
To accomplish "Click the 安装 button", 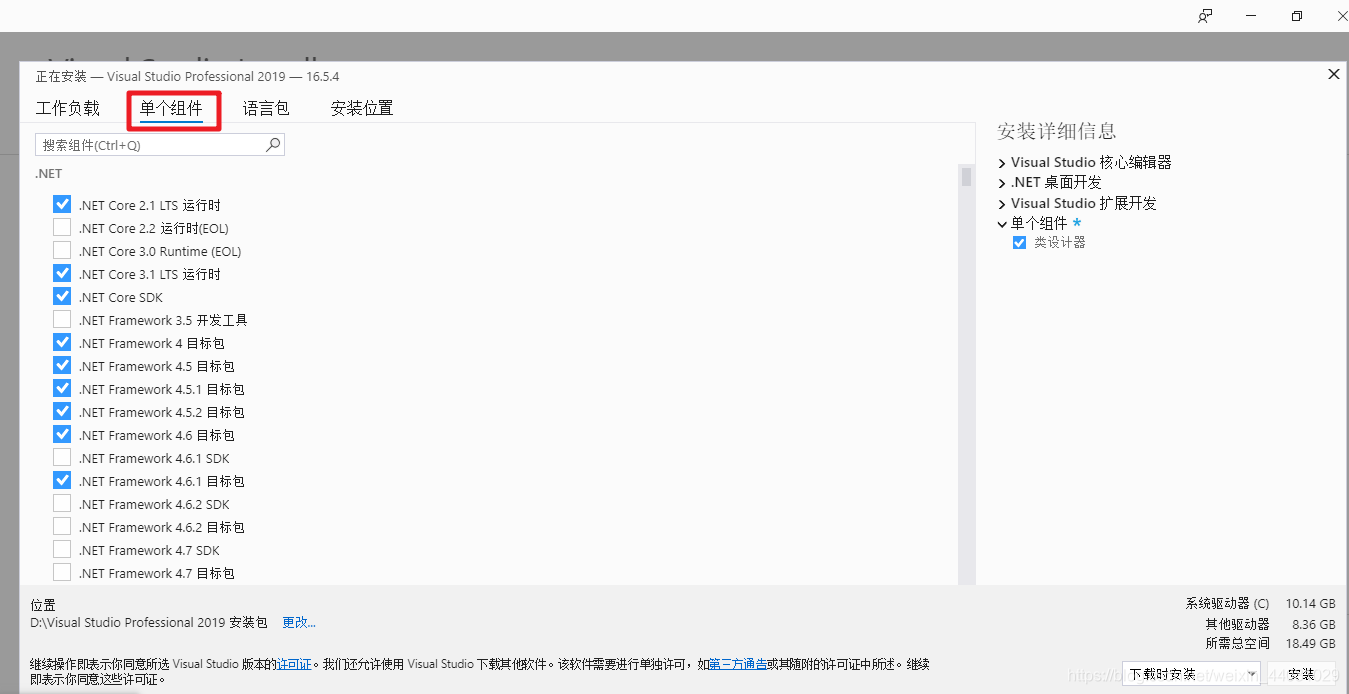I will pyautogui.click(x=1301, y=674).
